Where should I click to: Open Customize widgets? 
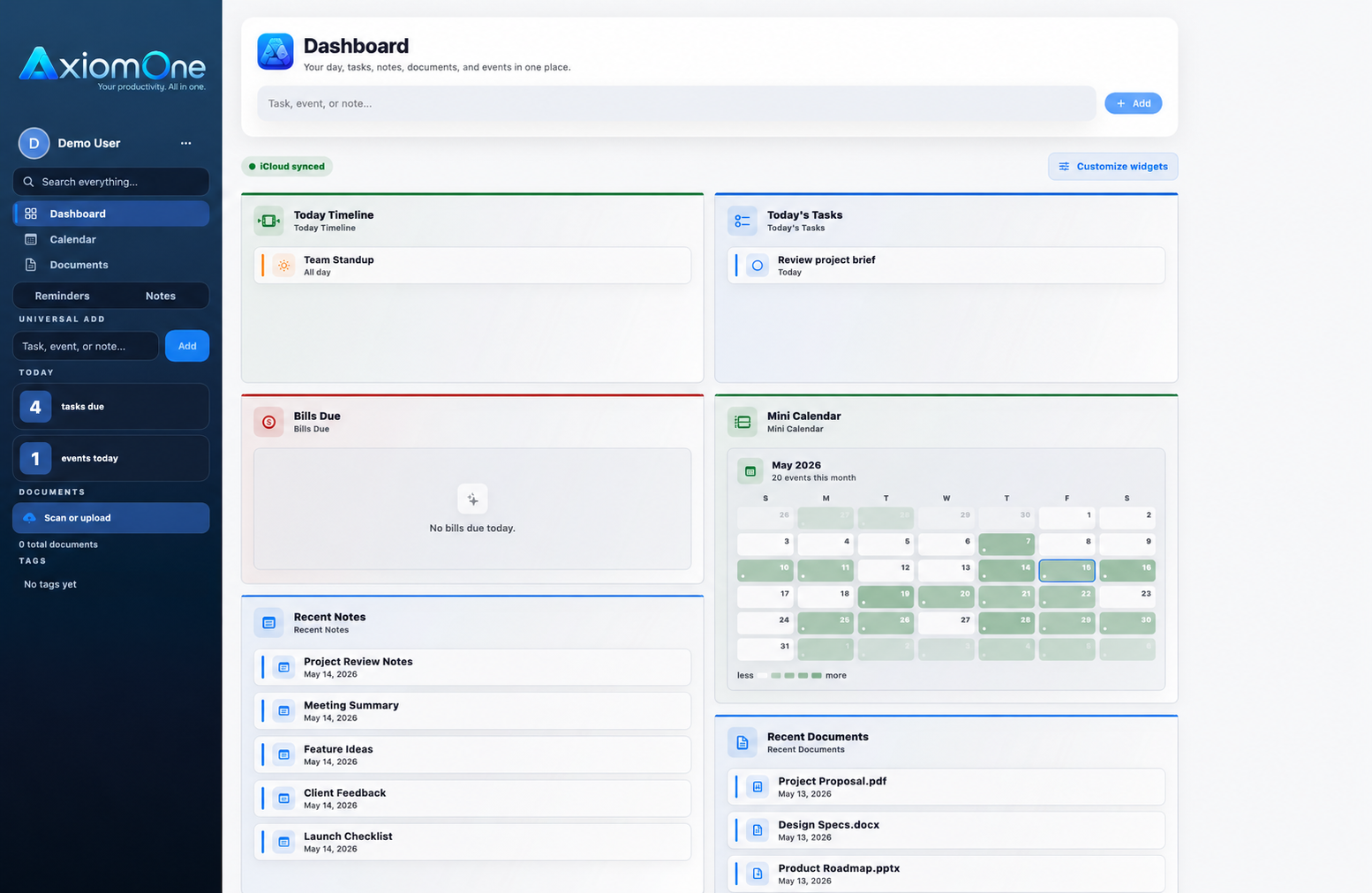[x=1112, y=167]
